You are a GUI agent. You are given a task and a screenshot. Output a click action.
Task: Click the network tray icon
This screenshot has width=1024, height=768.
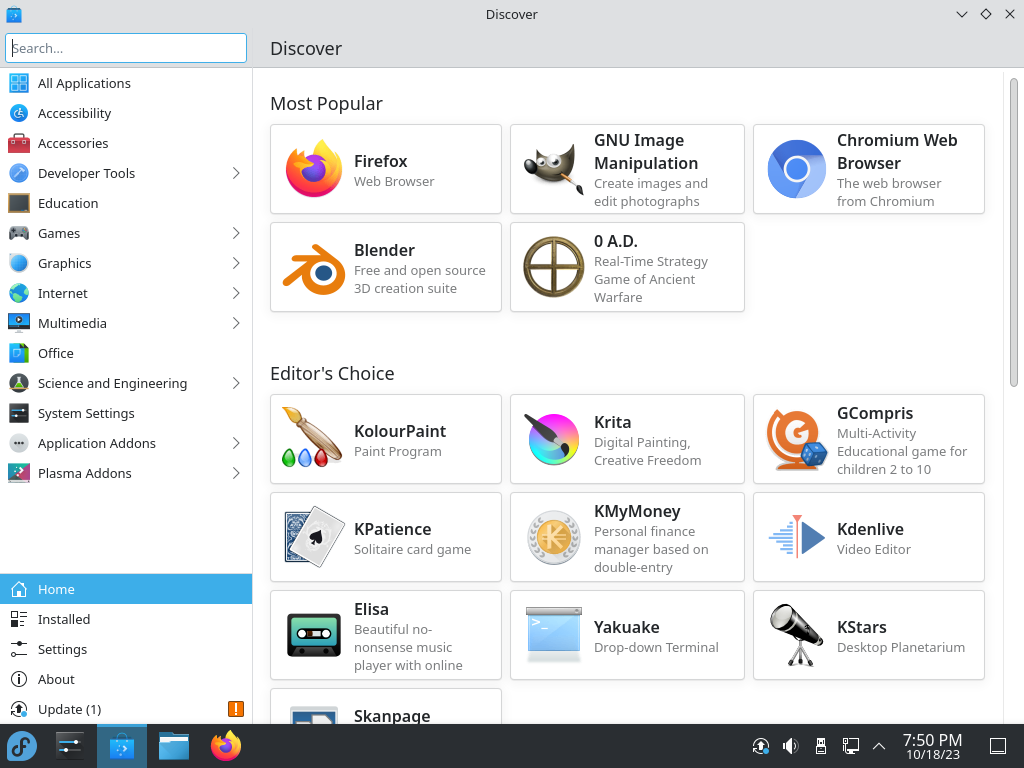pyautogui.click(x=850, y=746)
